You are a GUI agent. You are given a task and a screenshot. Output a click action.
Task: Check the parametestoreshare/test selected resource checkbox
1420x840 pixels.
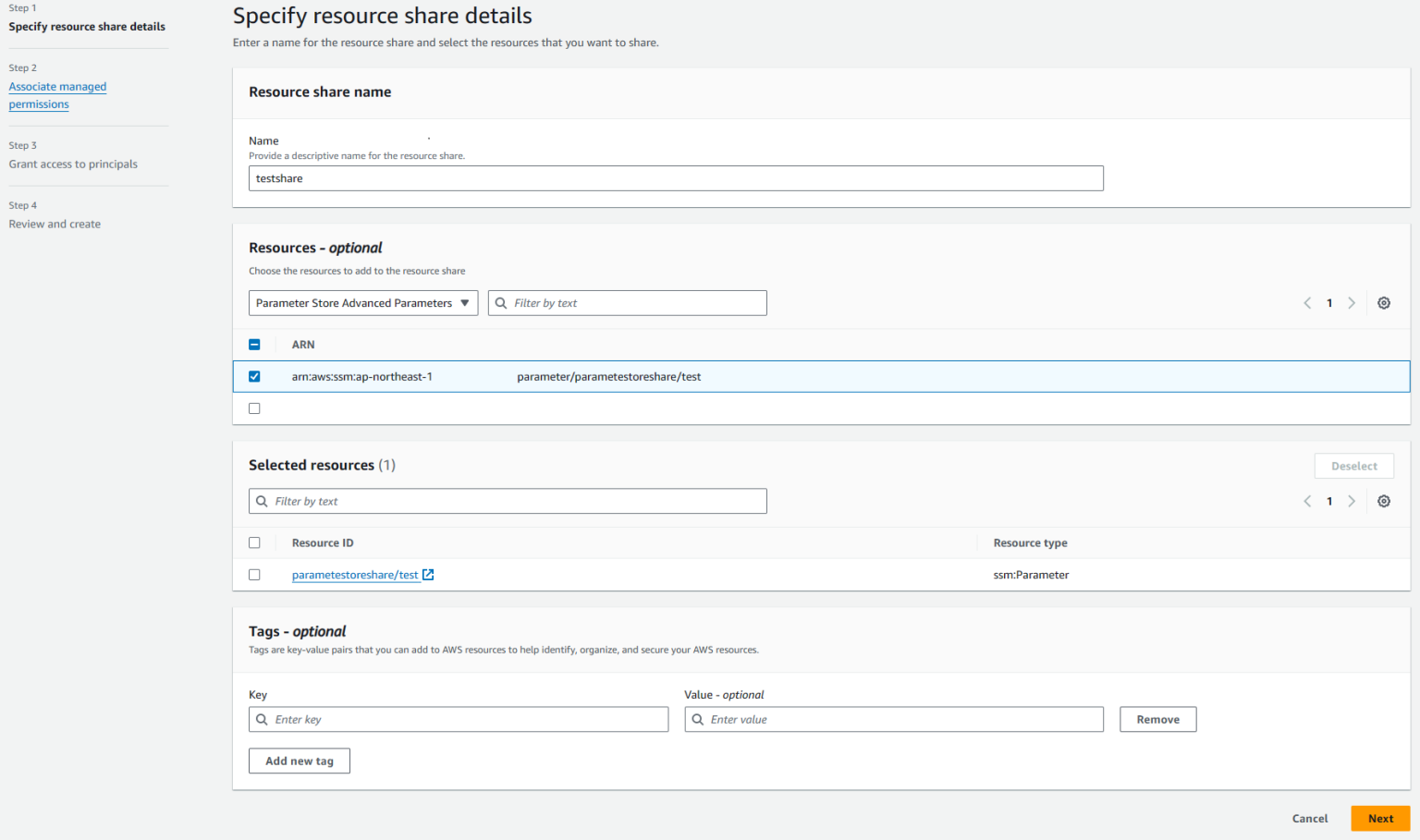254,575
